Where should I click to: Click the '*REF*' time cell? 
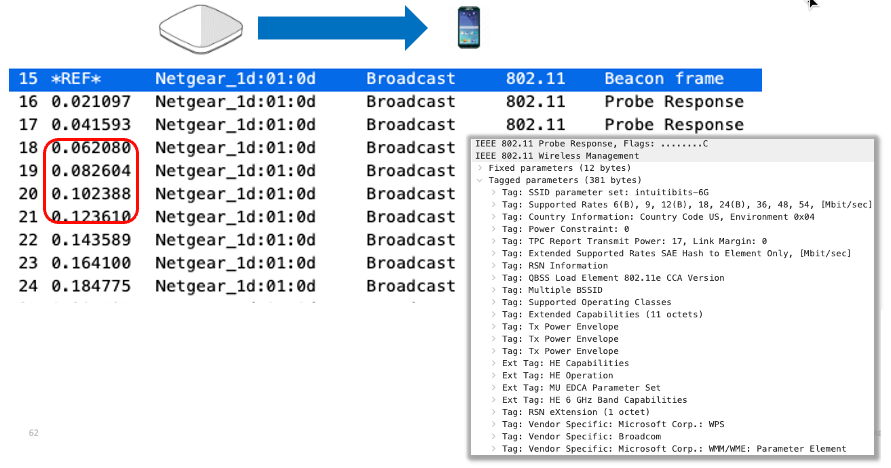pos(76,78)
